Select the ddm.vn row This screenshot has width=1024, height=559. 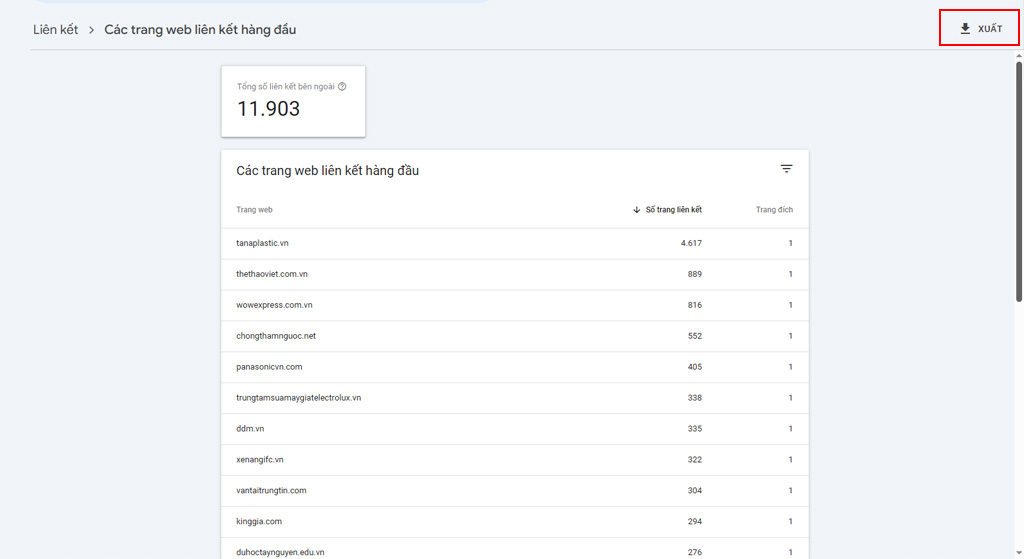515,428
